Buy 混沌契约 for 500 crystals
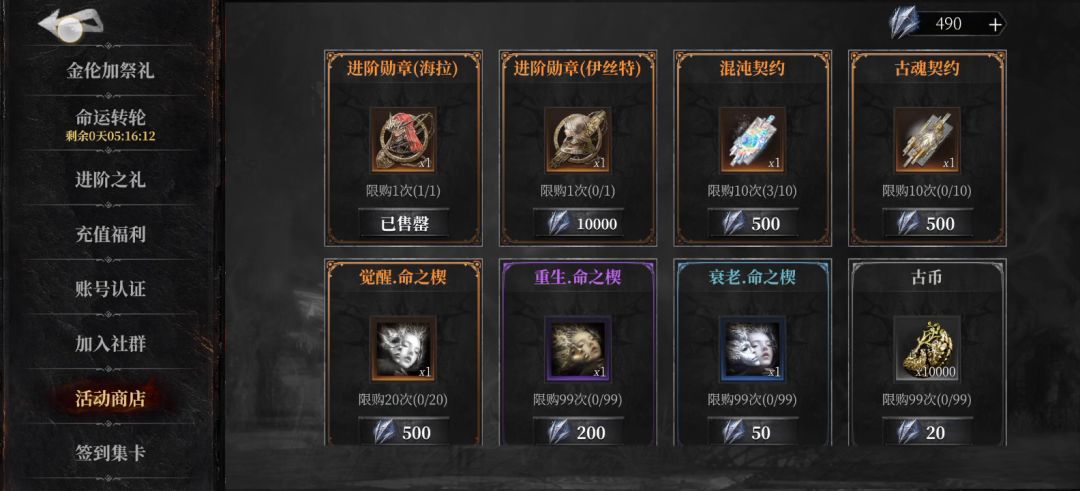The image size is (1080, 491). point(752,224)
